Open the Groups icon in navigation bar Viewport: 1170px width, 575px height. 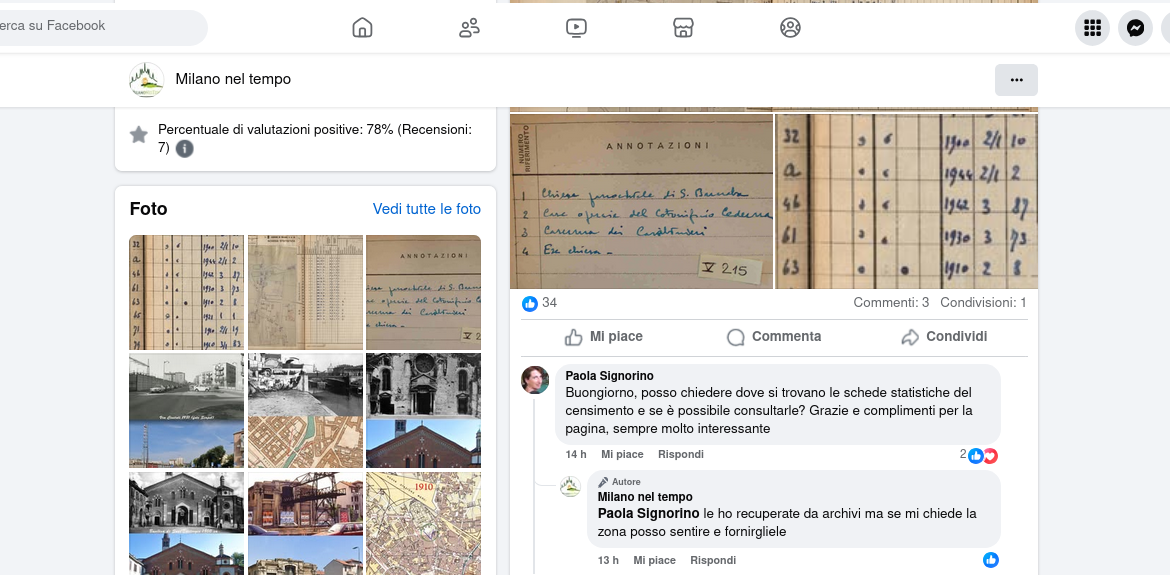point(790,28)
